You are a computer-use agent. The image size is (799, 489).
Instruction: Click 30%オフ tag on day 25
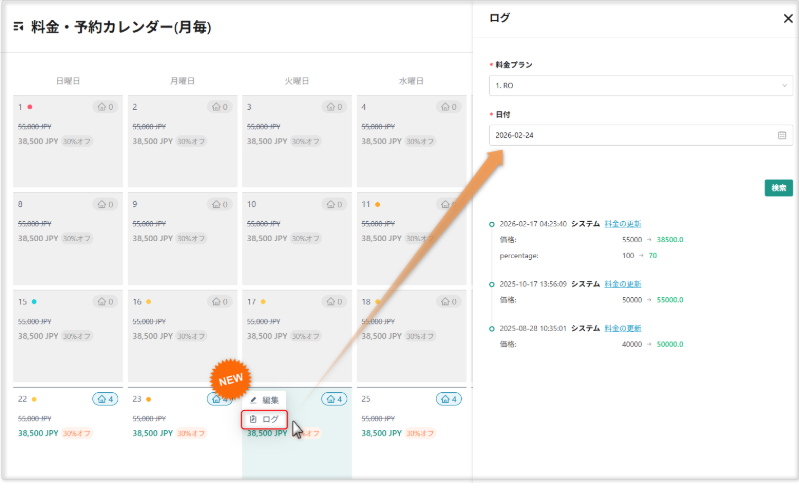point(420,433)
